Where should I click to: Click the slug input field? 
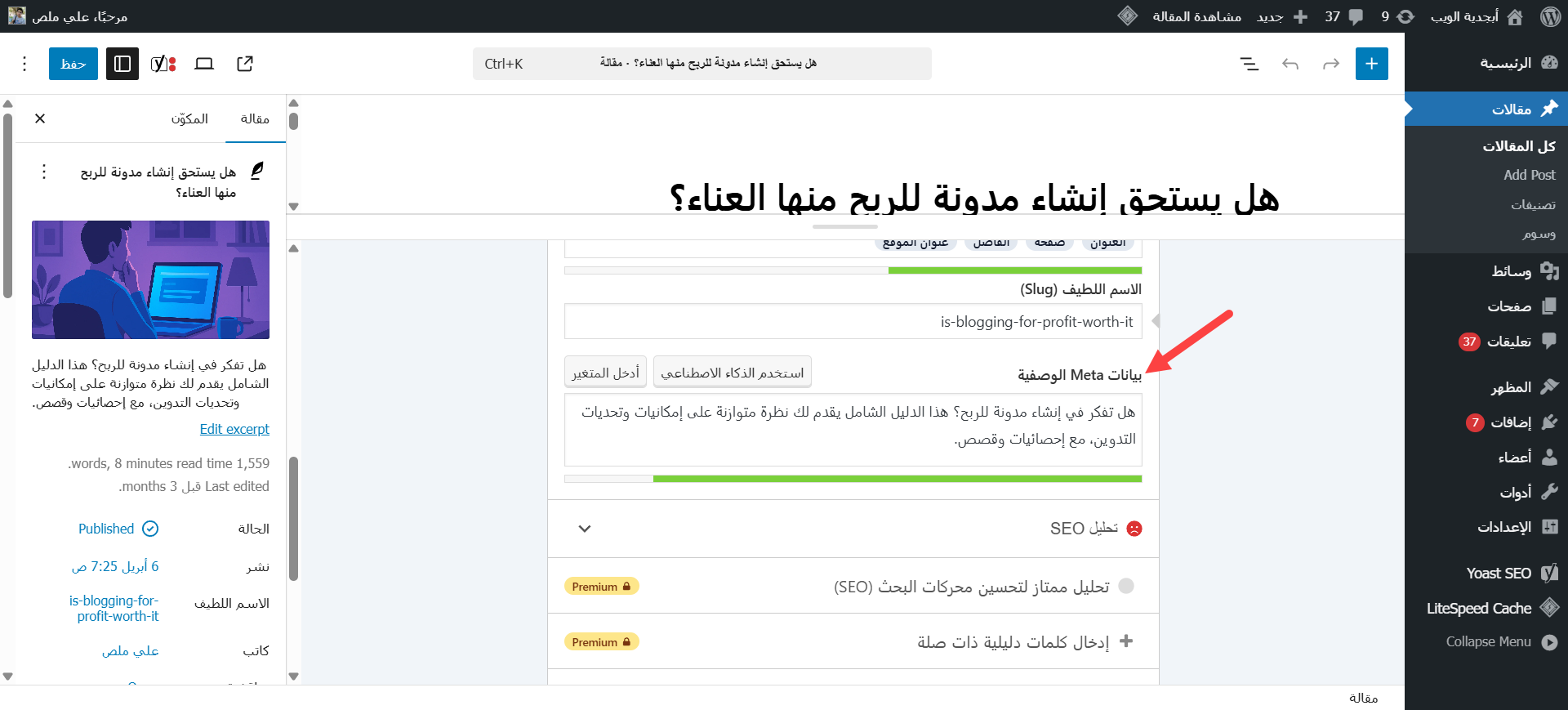tap(853, 322)
